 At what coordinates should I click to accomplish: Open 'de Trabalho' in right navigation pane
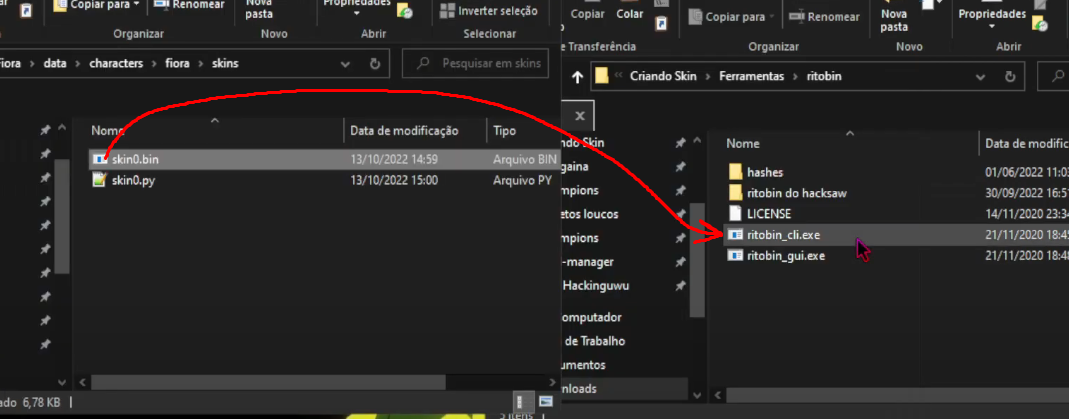coord(594,341)
